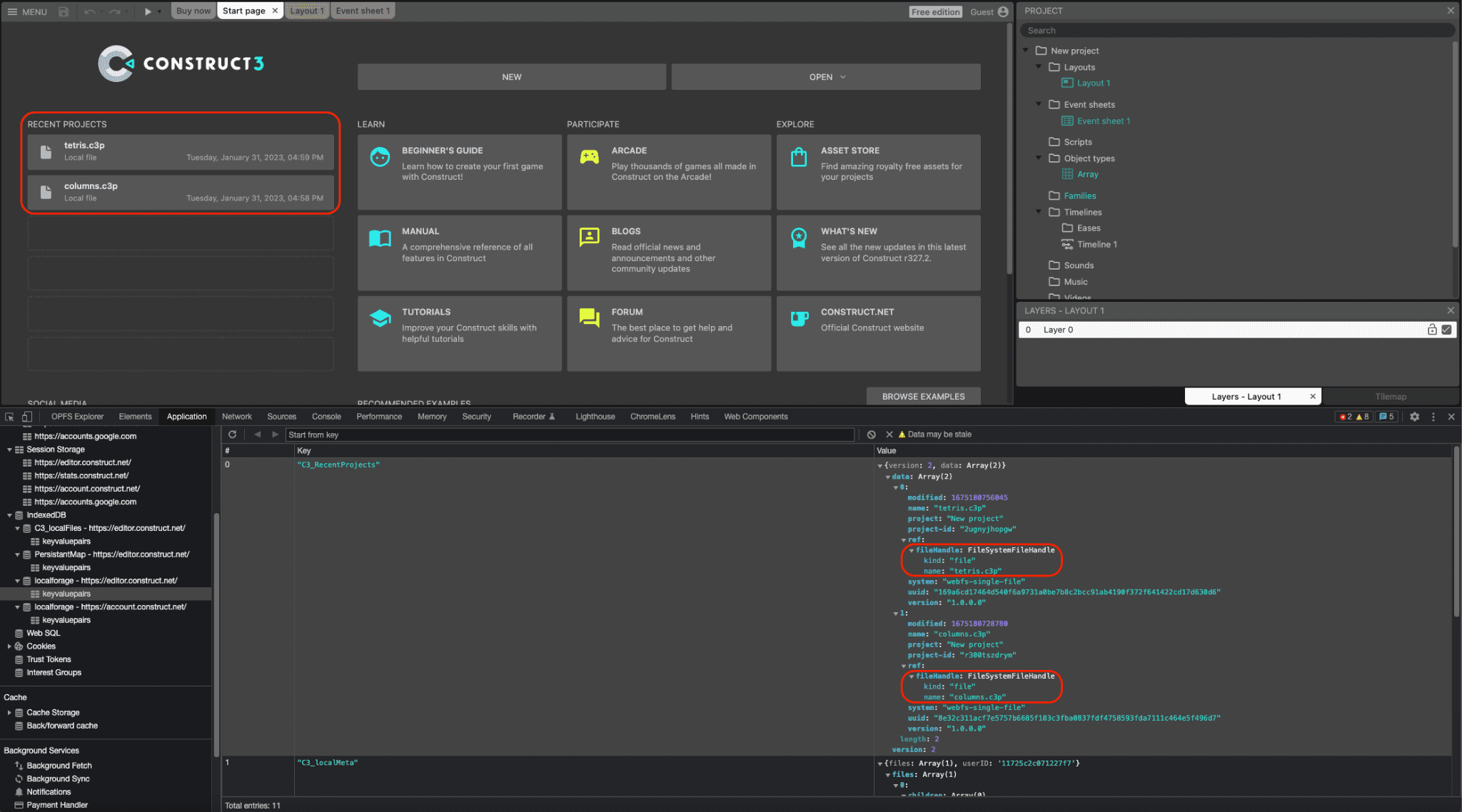Image resolution: width=1462 pixels, height=812 pixels.
Task: Expand localforage keyvaluepairs section
Action: coord(66,593)
